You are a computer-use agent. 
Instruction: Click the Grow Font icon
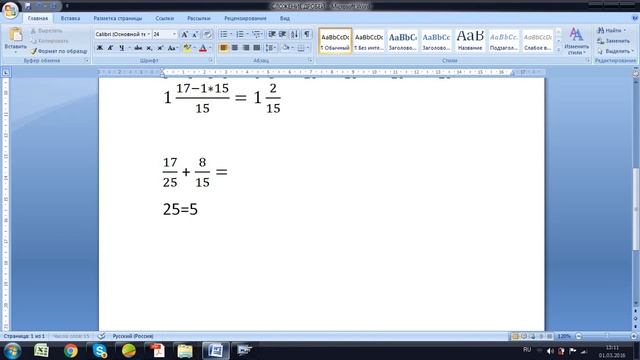click(x=184, y=34)
